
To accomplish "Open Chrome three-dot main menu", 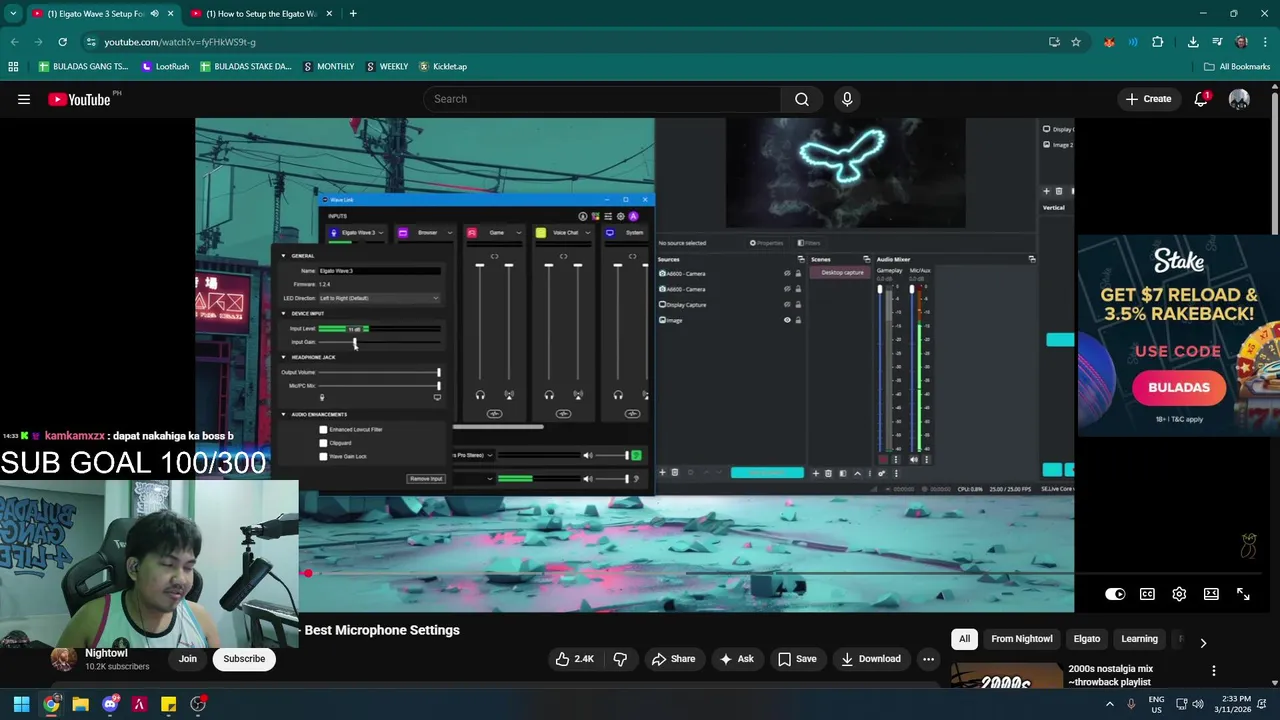I will [x=1265, y=42].
